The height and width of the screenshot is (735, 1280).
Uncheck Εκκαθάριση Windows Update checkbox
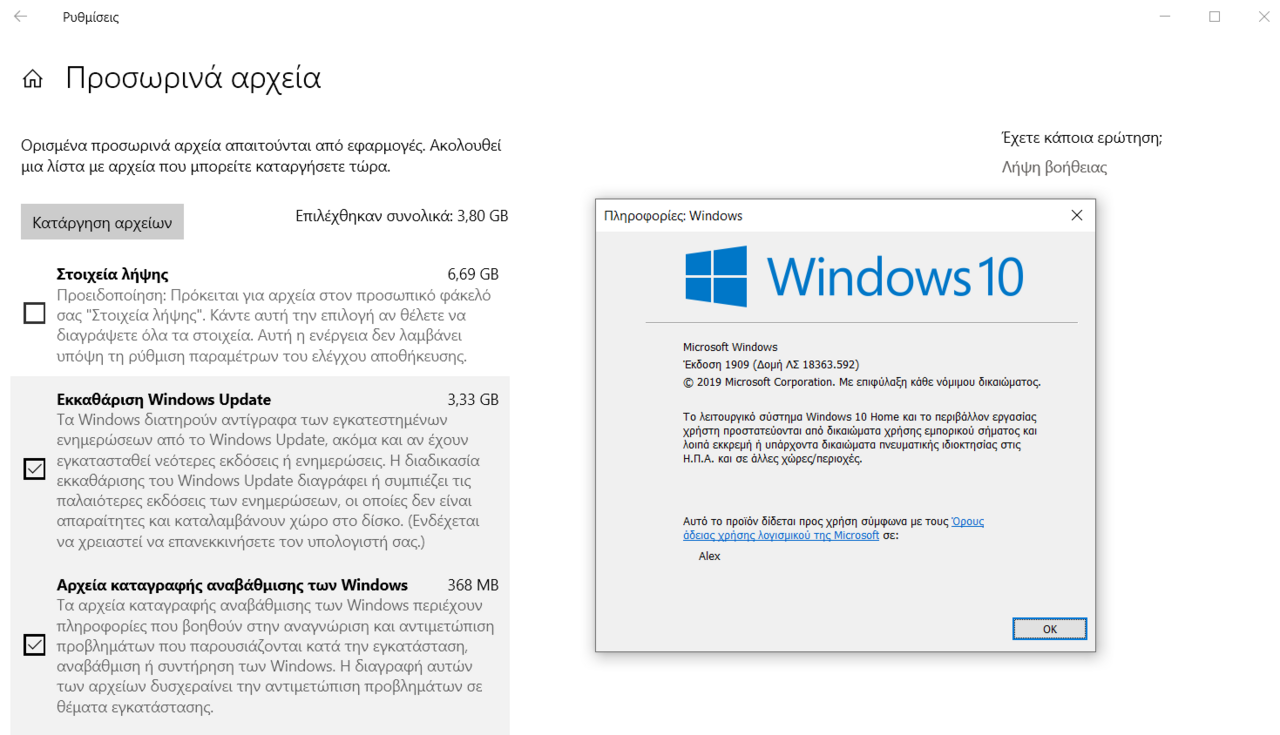[34, 468]
